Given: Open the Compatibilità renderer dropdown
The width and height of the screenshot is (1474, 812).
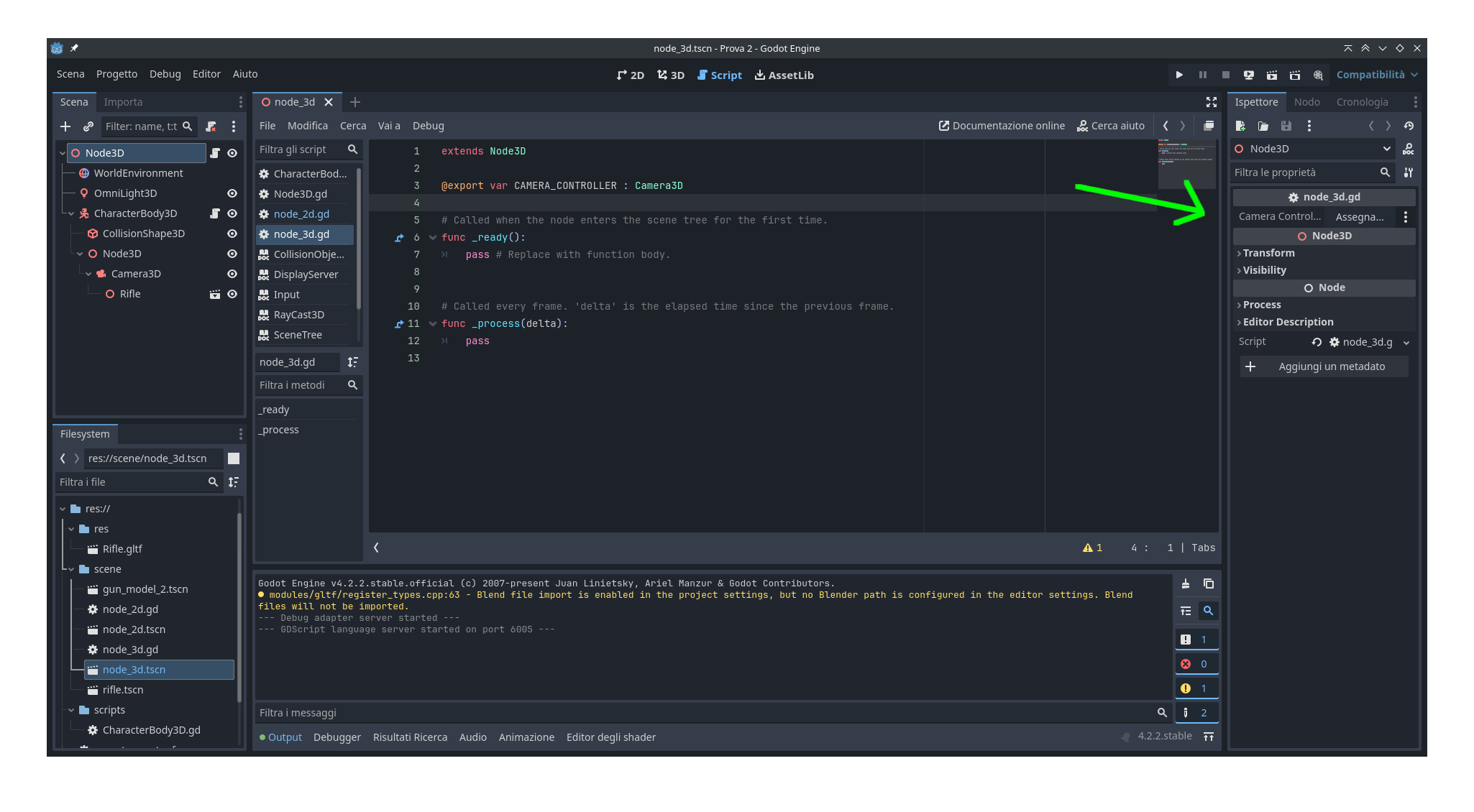Looking at the screenshot, I should click(x=1377, y=75).
